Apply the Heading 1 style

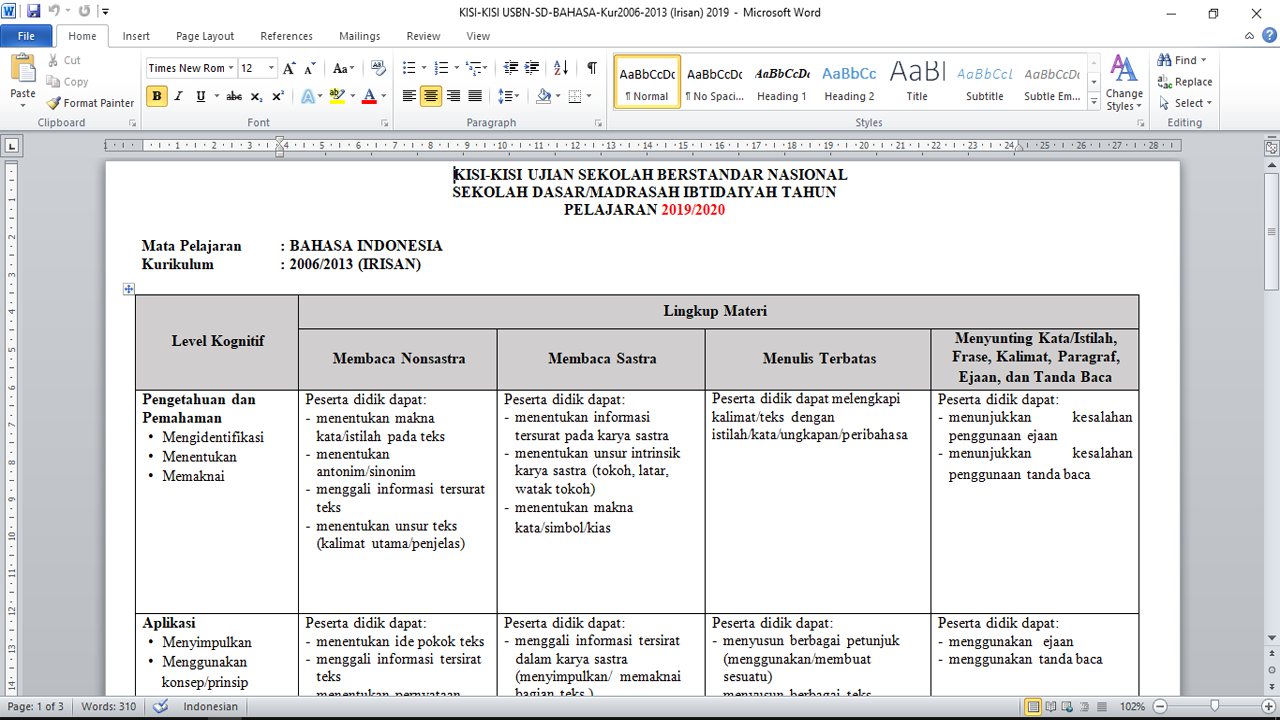click(x=782, y=83)
